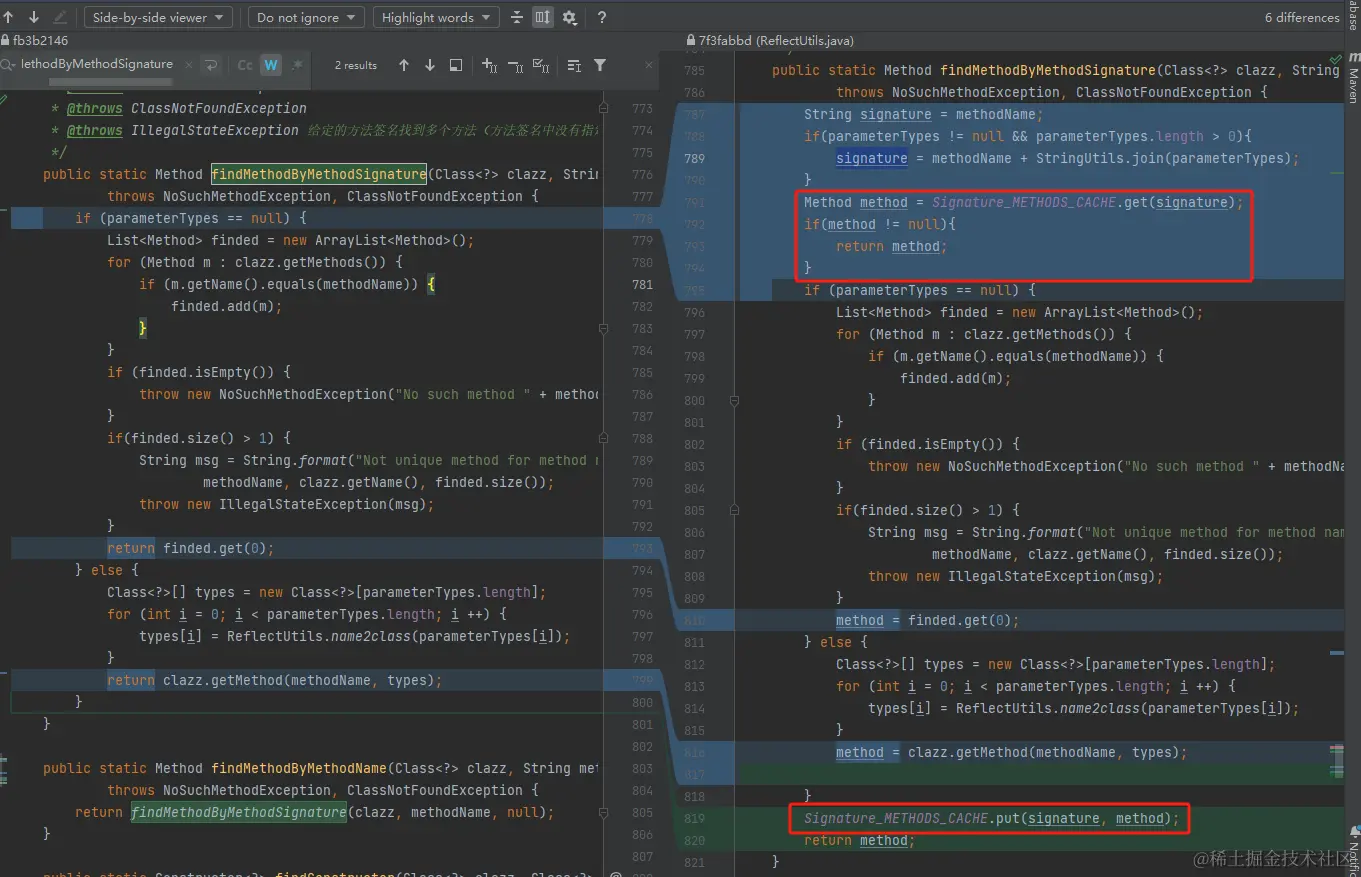Viewport: 1361px width, 877px height.
Task: Click the 6 differences label
Action: (1301, 17)
